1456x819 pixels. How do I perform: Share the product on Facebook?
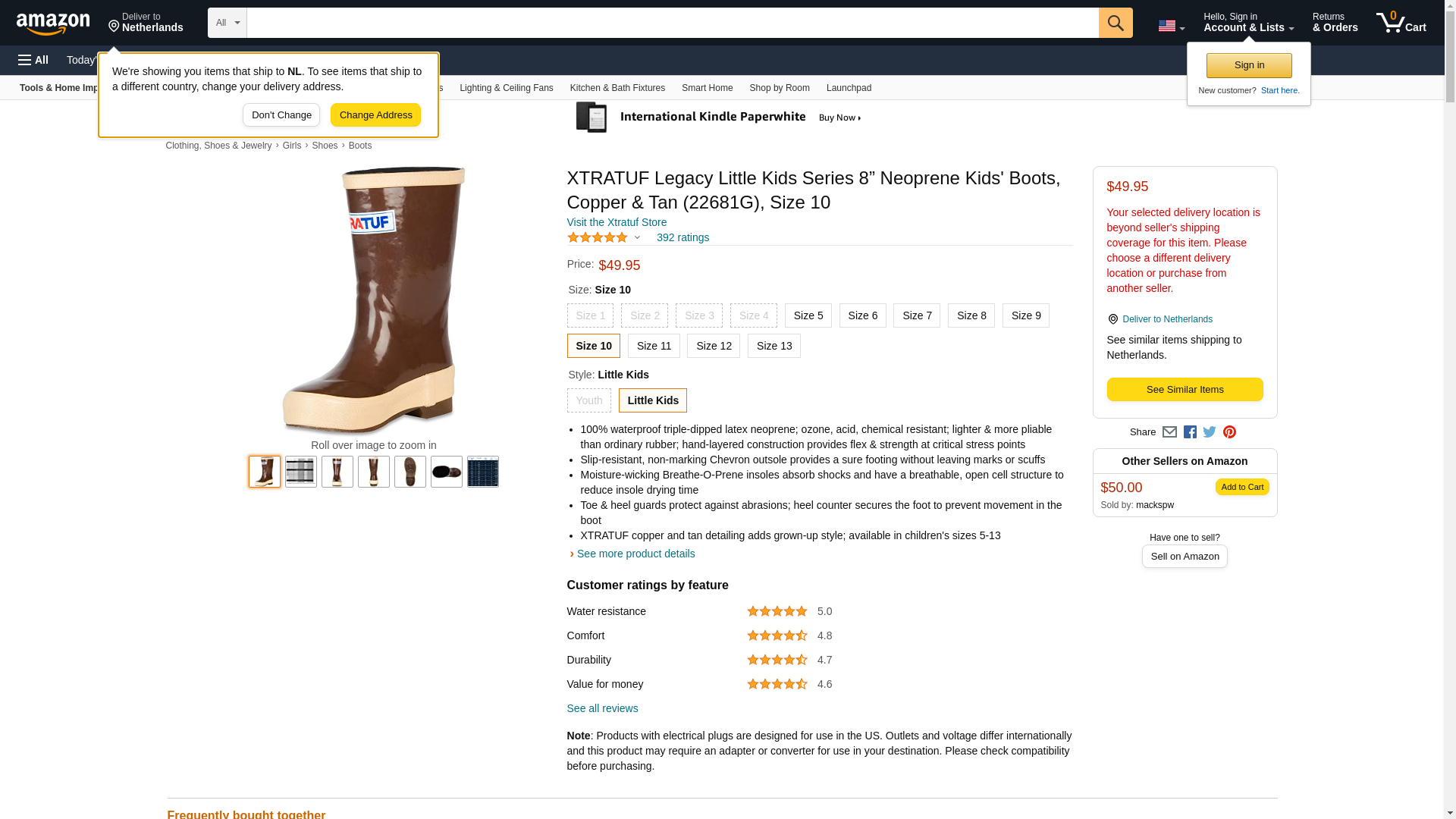pos(1190,432)
